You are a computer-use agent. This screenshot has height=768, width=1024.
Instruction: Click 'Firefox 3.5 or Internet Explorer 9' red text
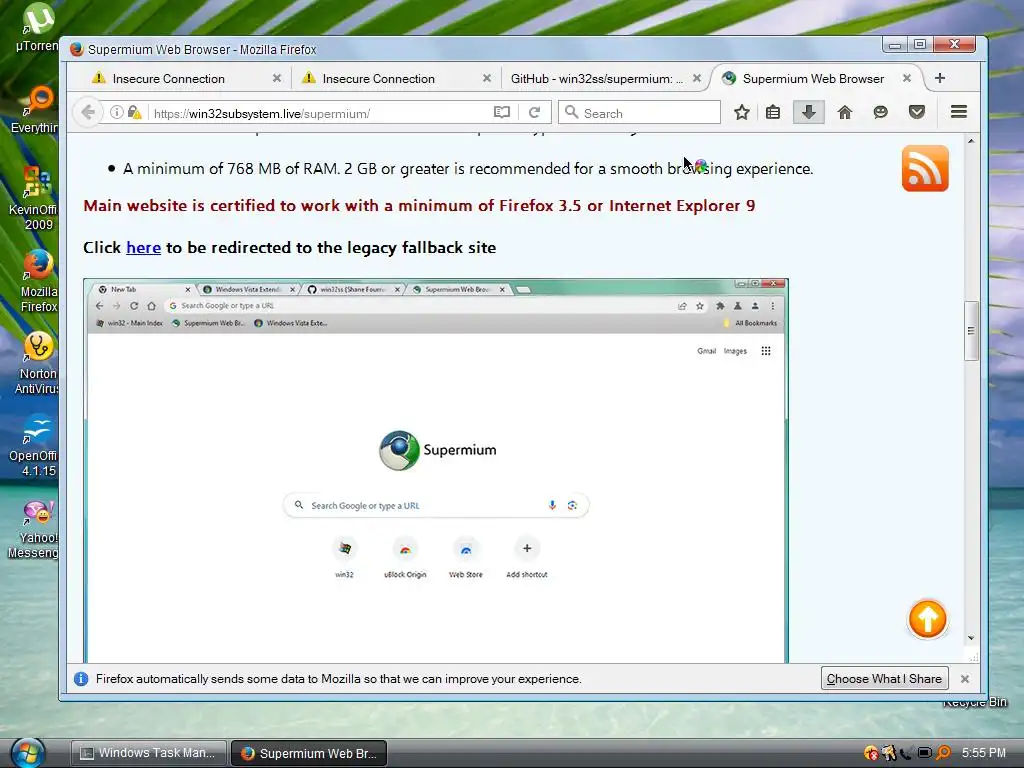(x=627, y=206)
